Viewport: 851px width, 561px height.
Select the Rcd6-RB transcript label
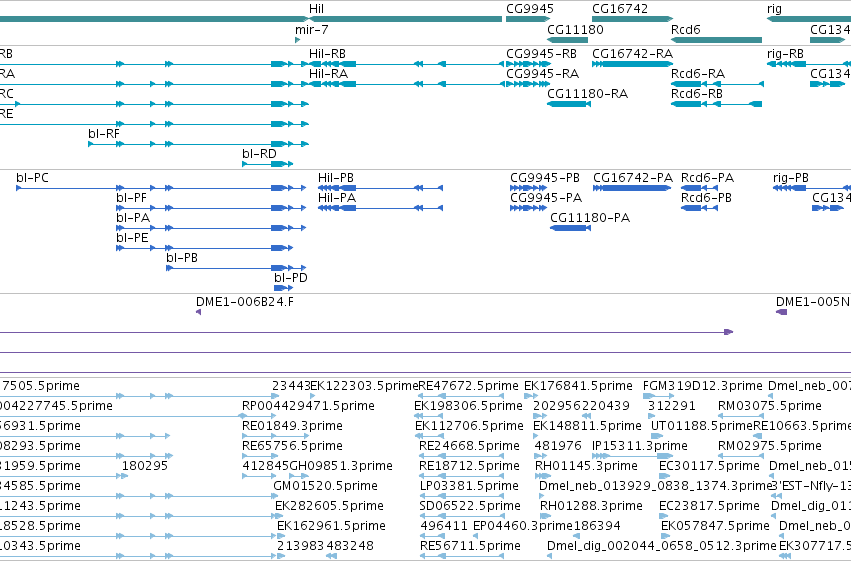click(x=697, y=94)
